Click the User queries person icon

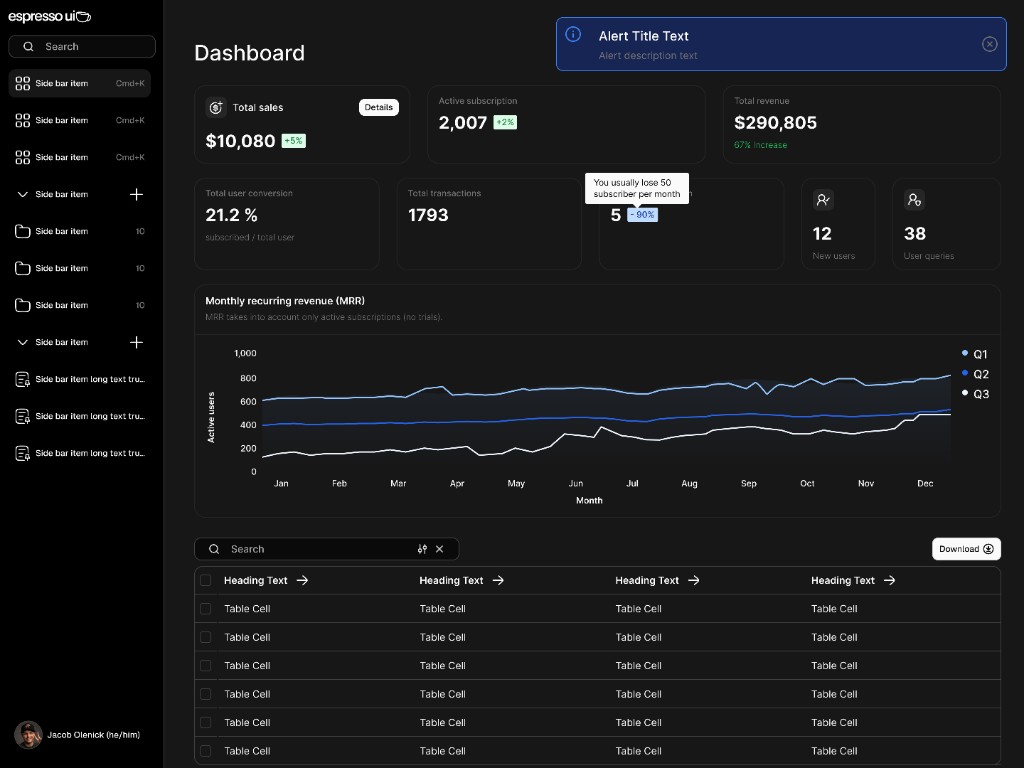click(914, 200)
